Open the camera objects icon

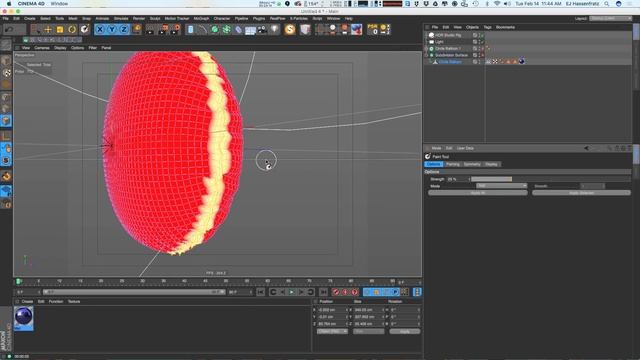[262, 29]
